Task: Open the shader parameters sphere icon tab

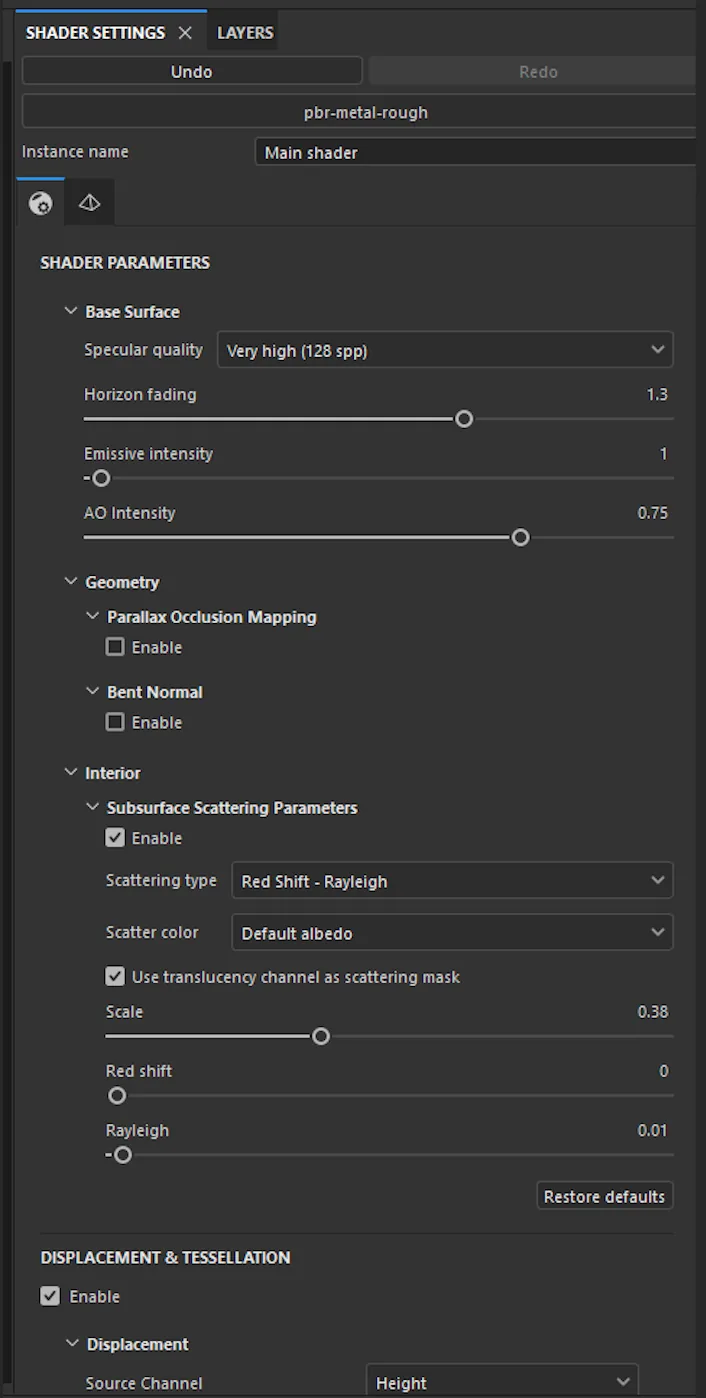Action: pyautogui.click(x=41, y=203)
